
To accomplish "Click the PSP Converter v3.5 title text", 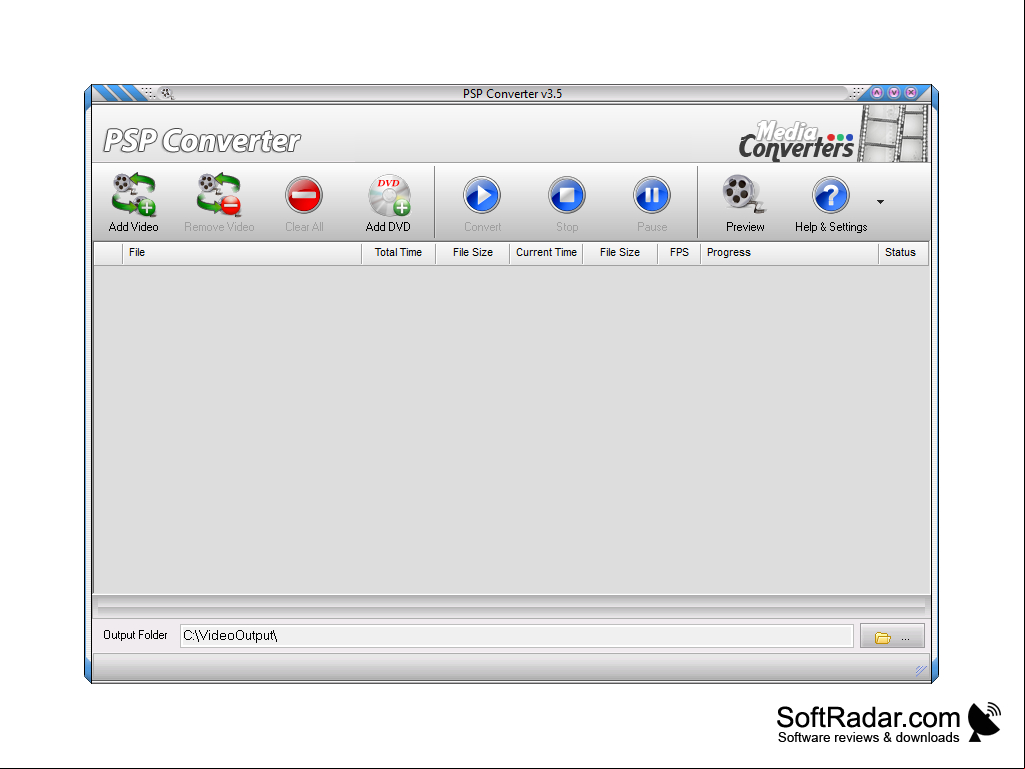I will point(512,94).
